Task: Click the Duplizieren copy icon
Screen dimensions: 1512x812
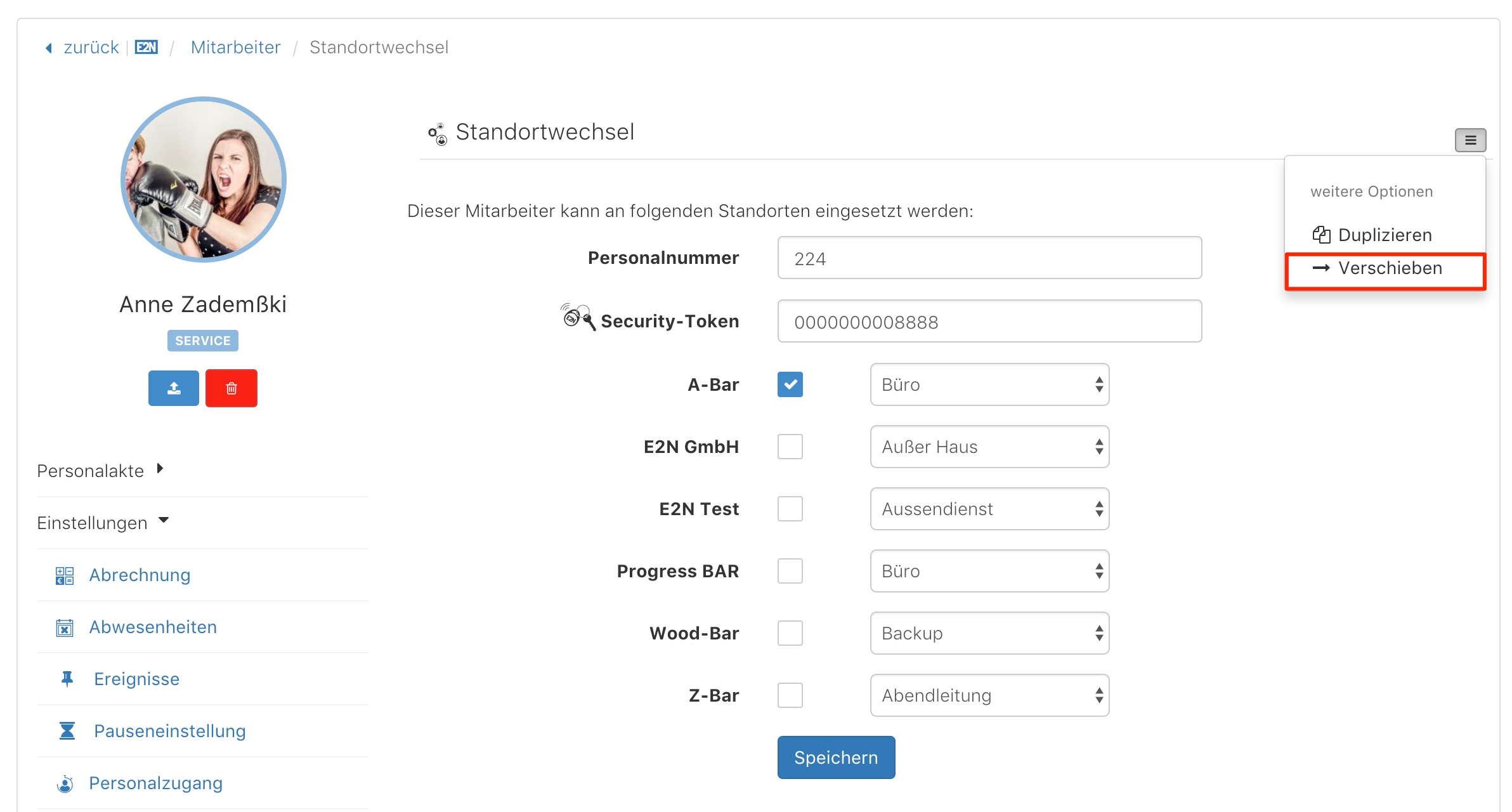Action: point(1322,235)
